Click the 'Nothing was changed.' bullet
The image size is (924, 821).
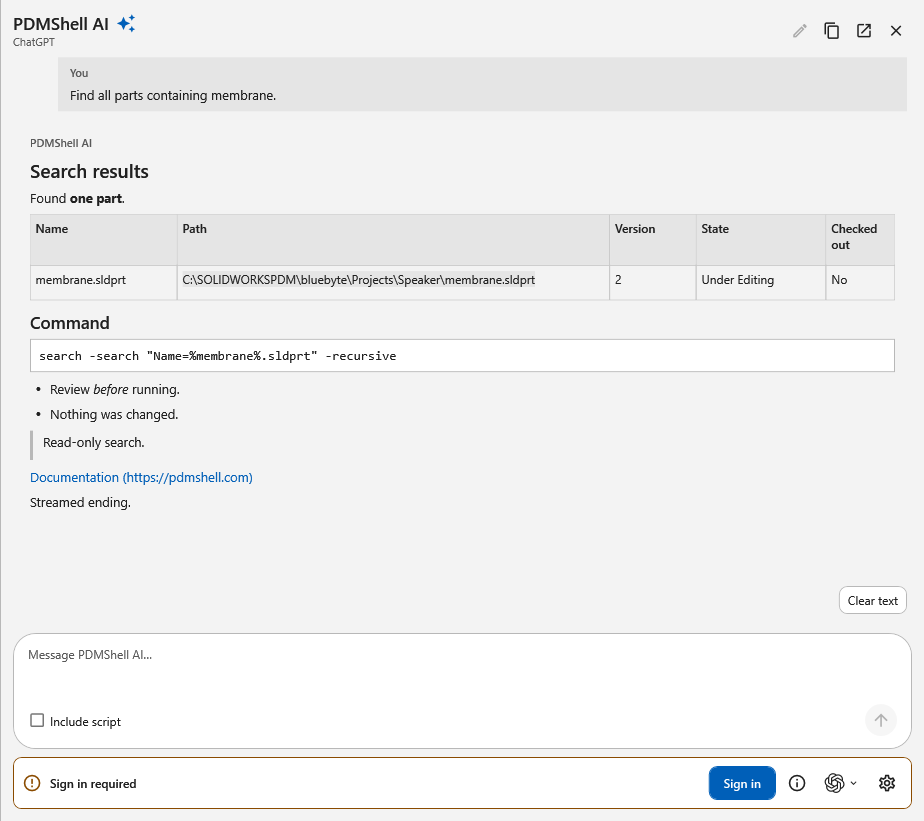tap(114, 415)
